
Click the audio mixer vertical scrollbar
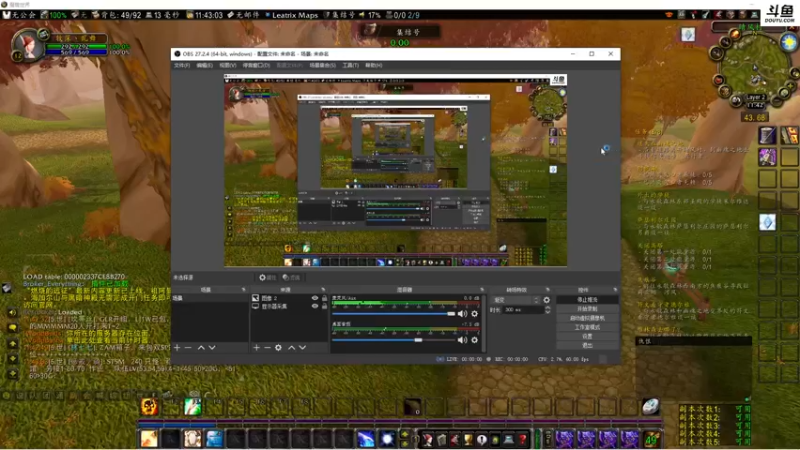[x=484, y=323]
